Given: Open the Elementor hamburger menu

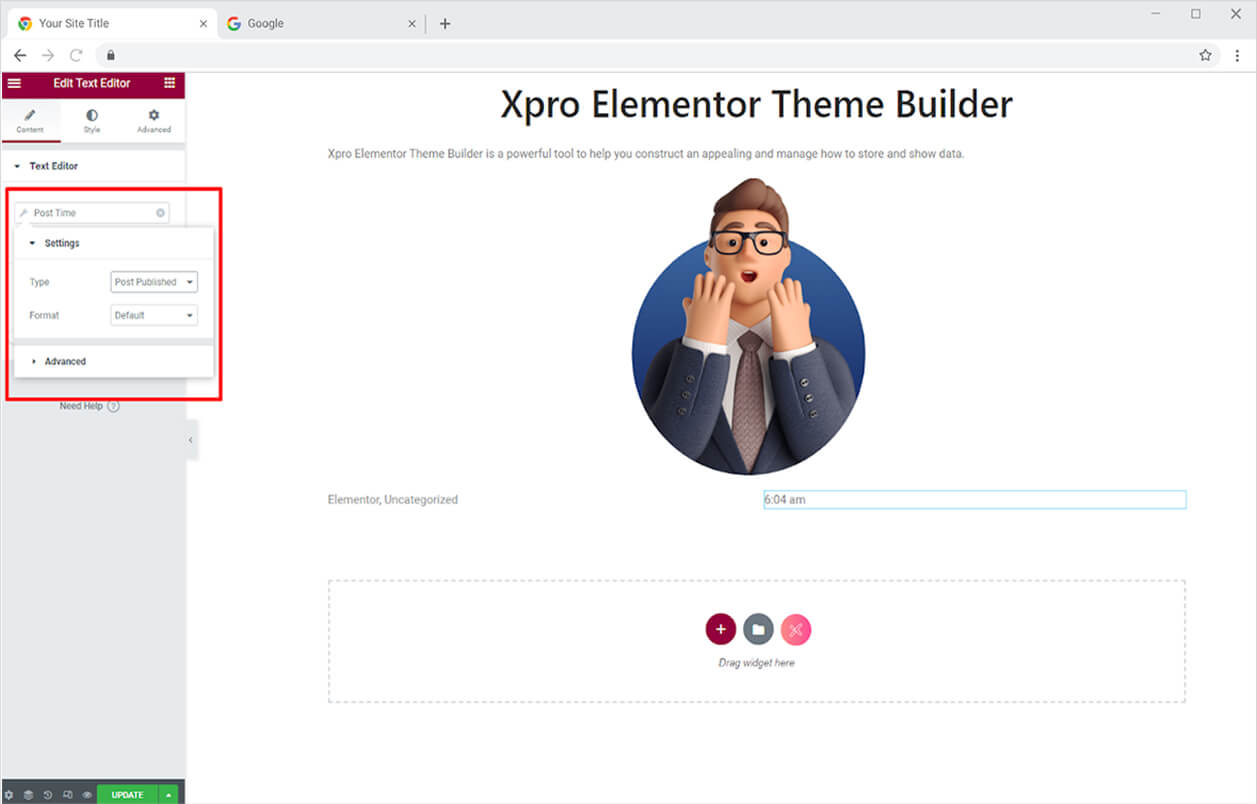Looking at the screenshot, I should click(x=14, y=83).
